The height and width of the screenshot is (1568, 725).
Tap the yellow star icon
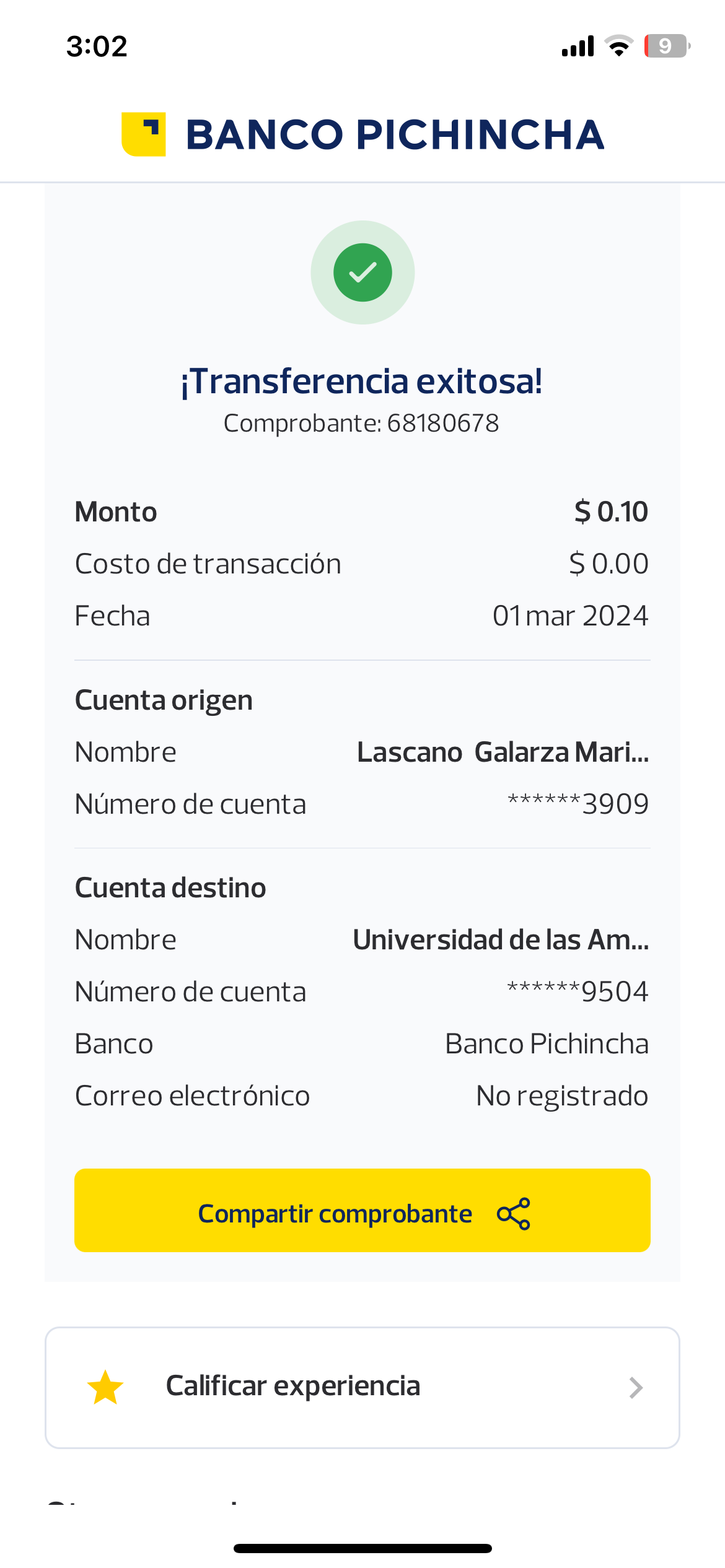tap(105, 1387)
